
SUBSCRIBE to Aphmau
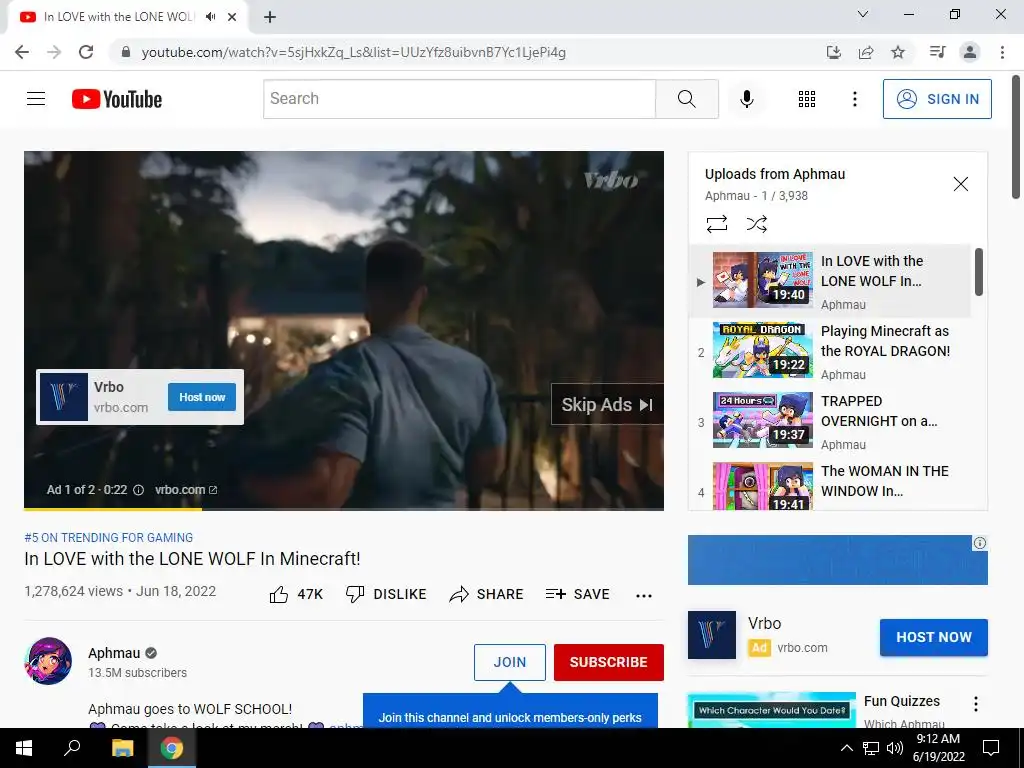[x=609, y=662]
